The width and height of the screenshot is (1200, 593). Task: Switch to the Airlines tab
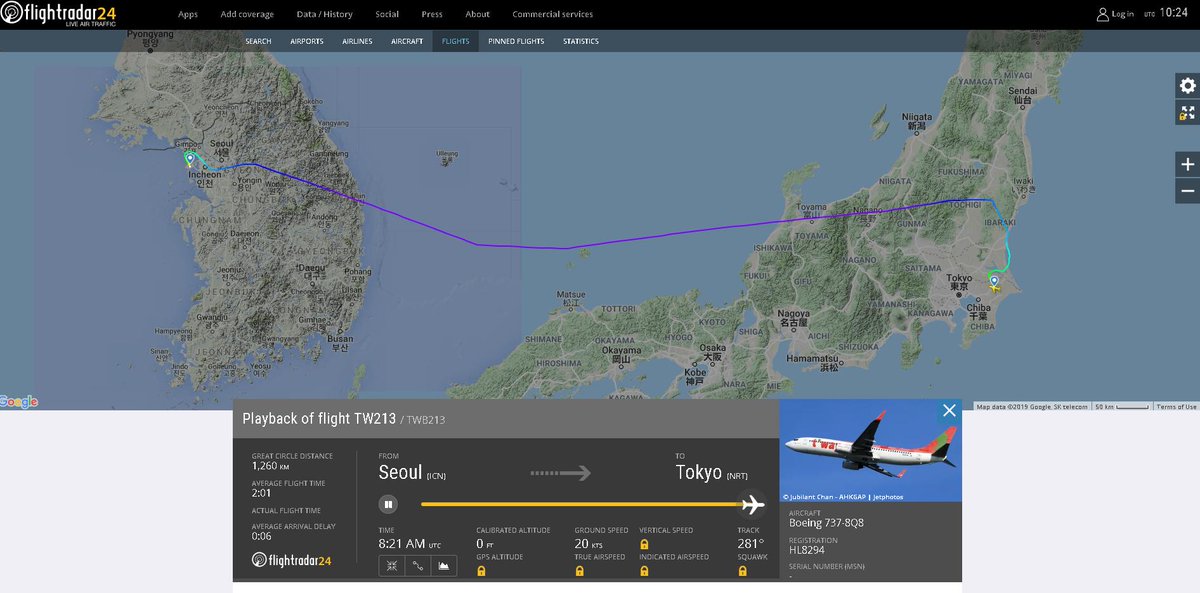[357, 41]
